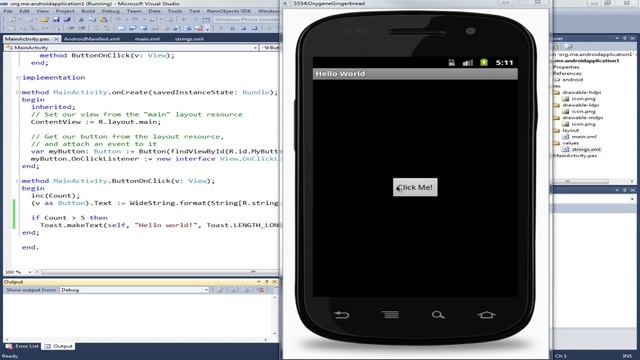
Task: Open the Project menu
Action: (65, 11)
